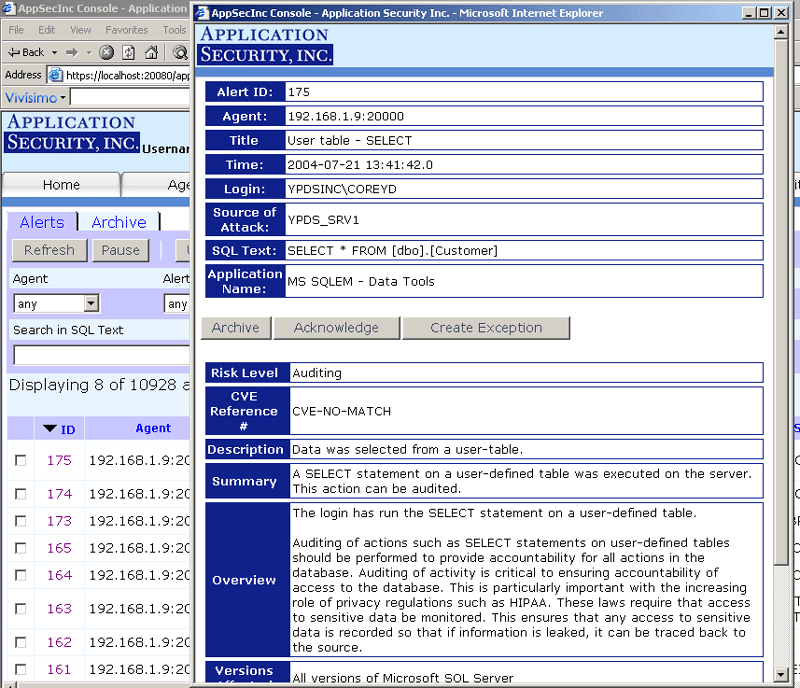Click the Acknowledge button

336,328
